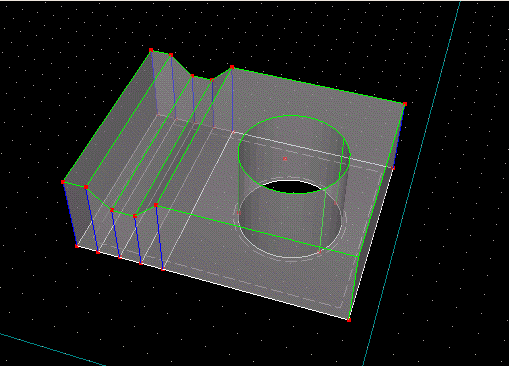Pick the green vertical edge at the front-right corner
509x366 pixels.
pos(354,288)
